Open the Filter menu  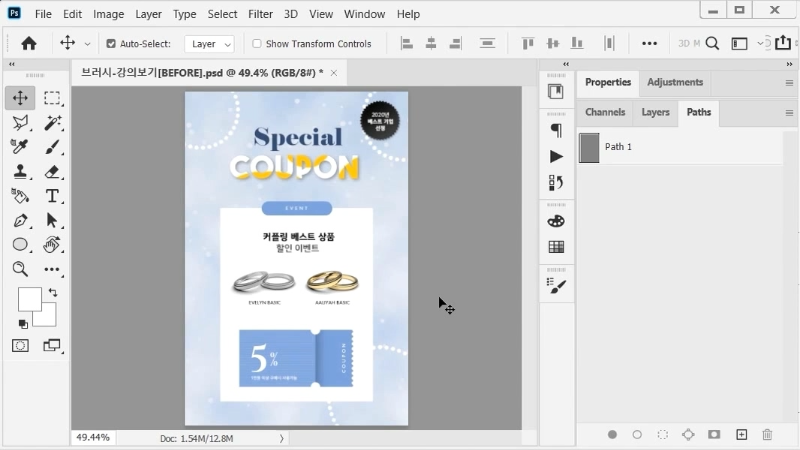(260, 14)
